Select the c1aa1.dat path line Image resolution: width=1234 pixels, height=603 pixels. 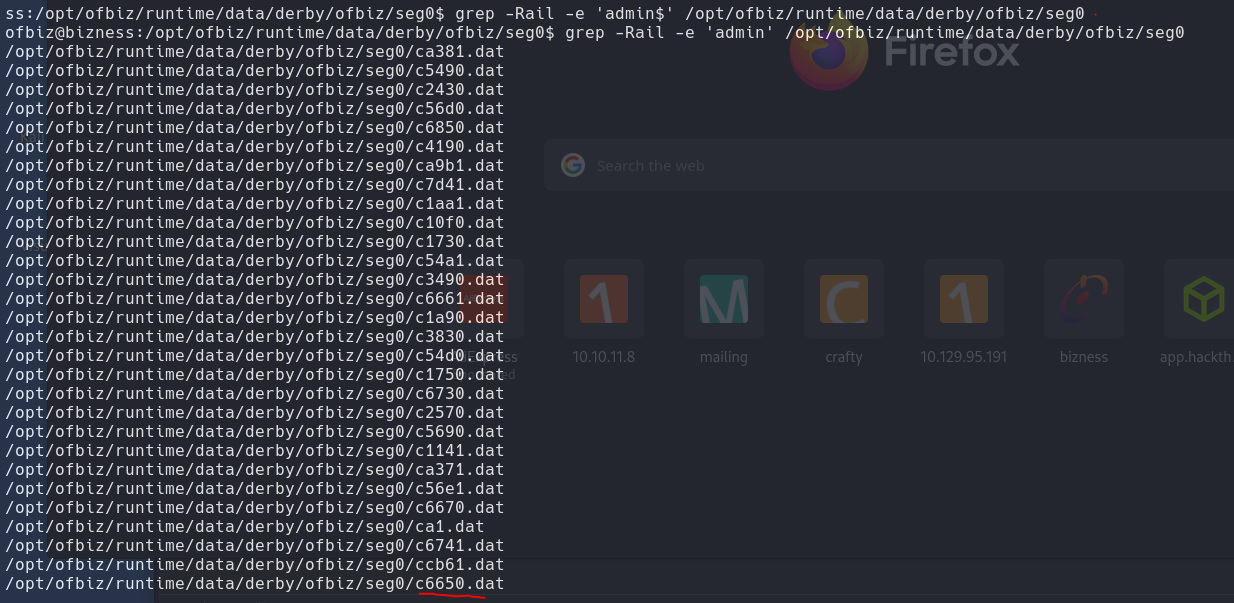point(254,204)
